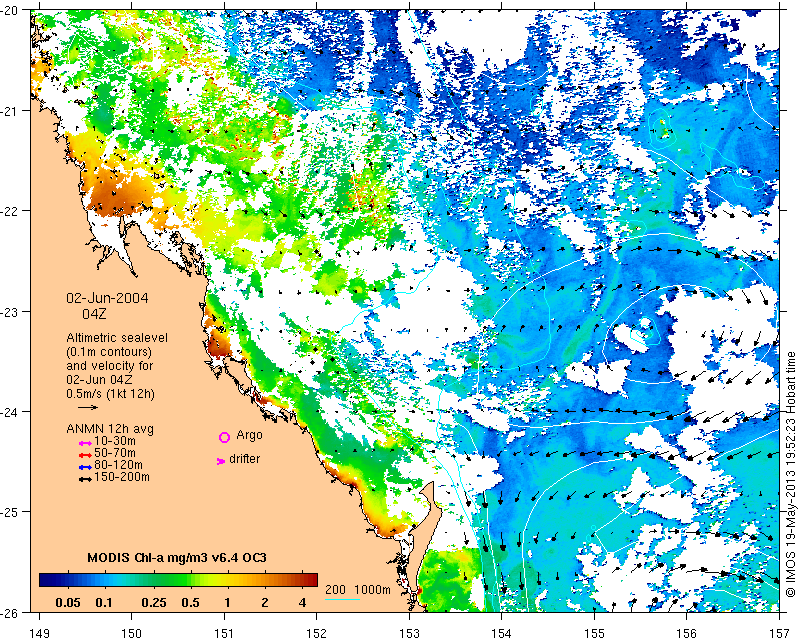Click the 'drifter' legend label
This screenshot has width=800, height=640.
[244, 459]
